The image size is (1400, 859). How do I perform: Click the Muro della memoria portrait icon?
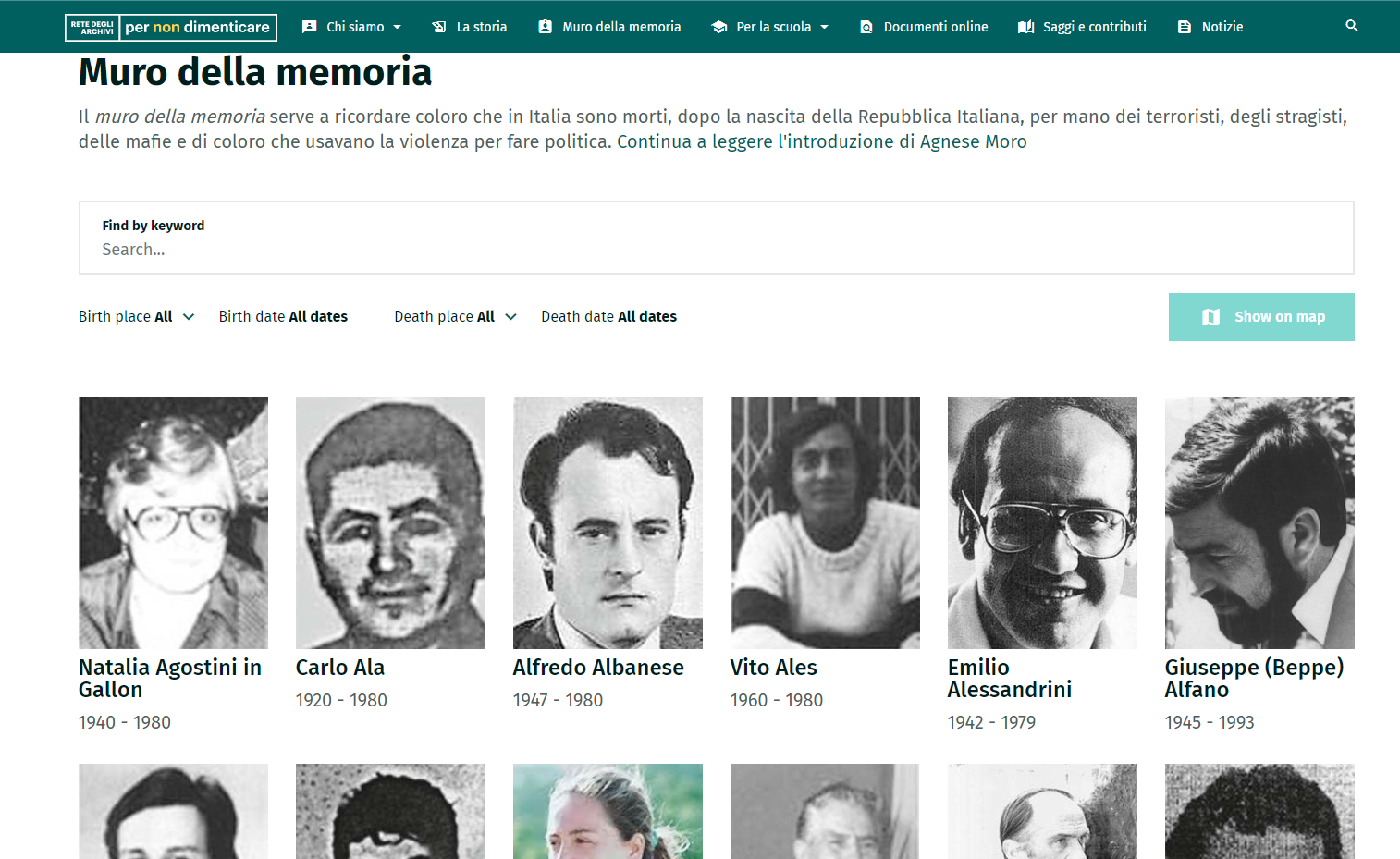pyautogui.click(x=546, y=27)
